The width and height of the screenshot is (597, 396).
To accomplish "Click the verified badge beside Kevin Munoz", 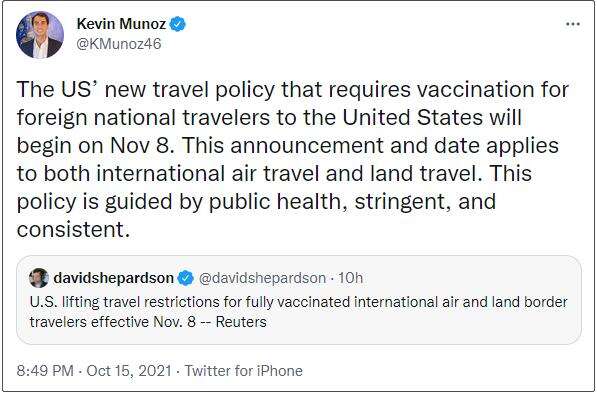I will [x=177, y=24].
